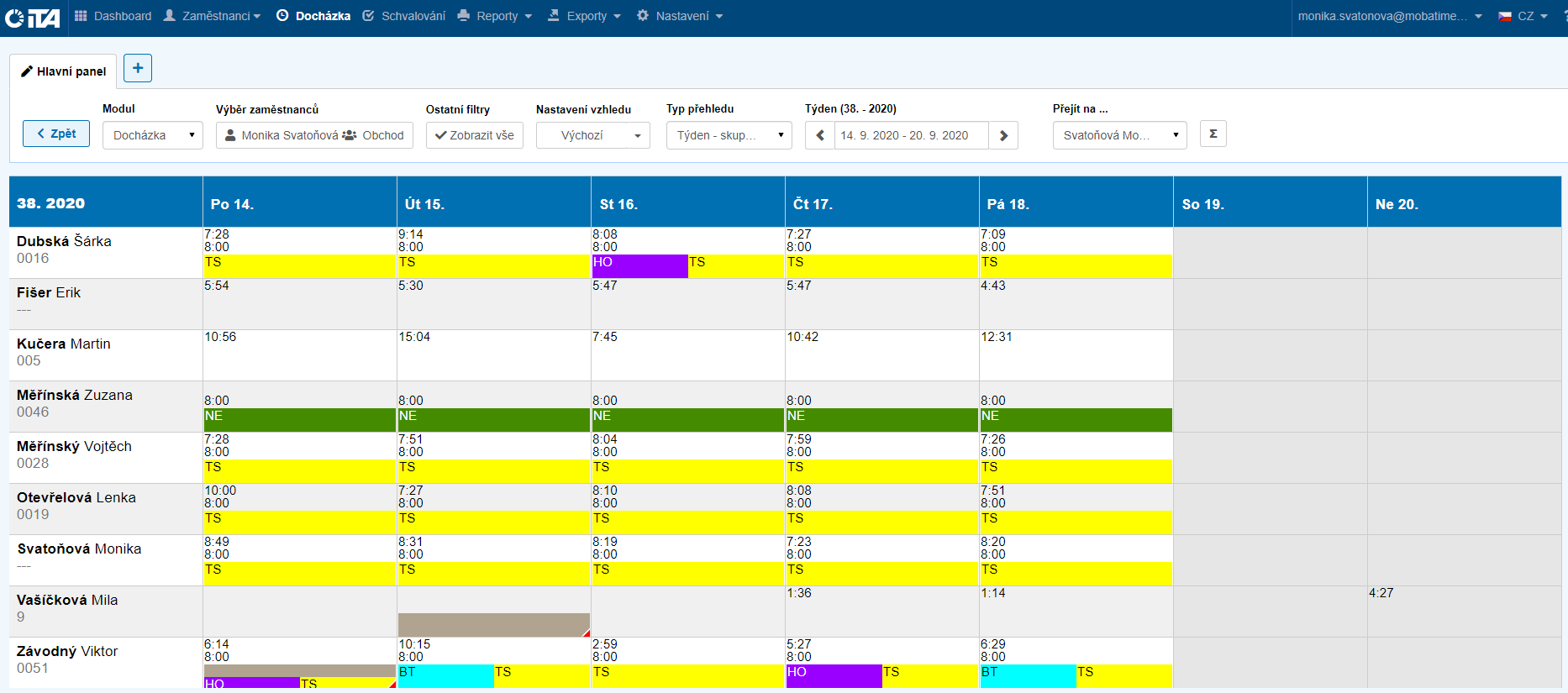This screenshot has width=1568, height=693.
Task: Click the purple HO block for Dubská on Wednesday
Action: pyautogui.click(x=639, y=266)
